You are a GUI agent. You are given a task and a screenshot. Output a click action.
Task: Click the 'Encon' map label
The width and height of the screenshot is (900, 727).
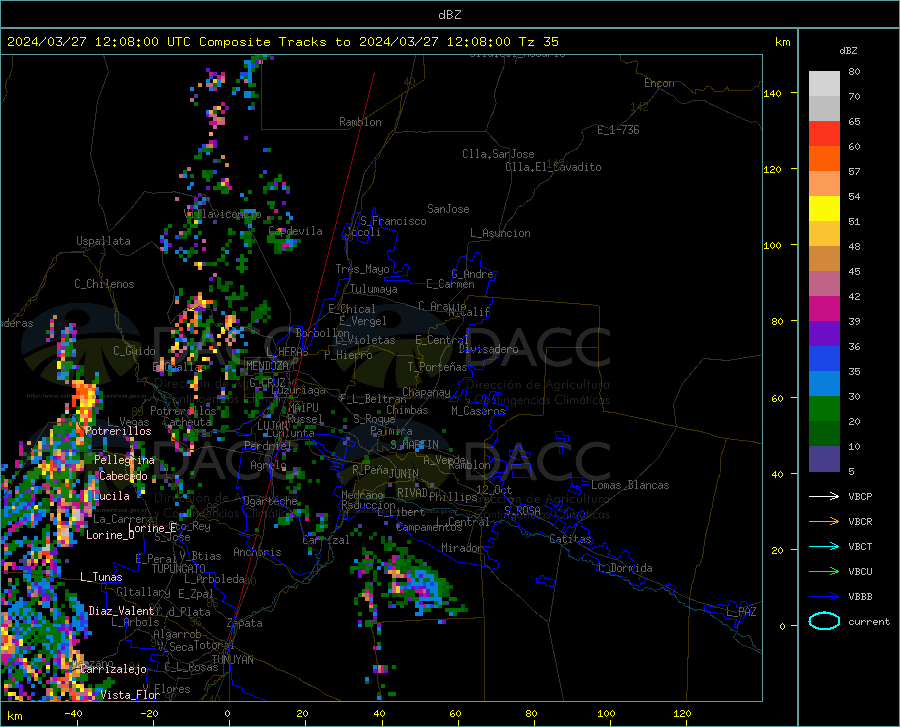(x=659, y=83)
